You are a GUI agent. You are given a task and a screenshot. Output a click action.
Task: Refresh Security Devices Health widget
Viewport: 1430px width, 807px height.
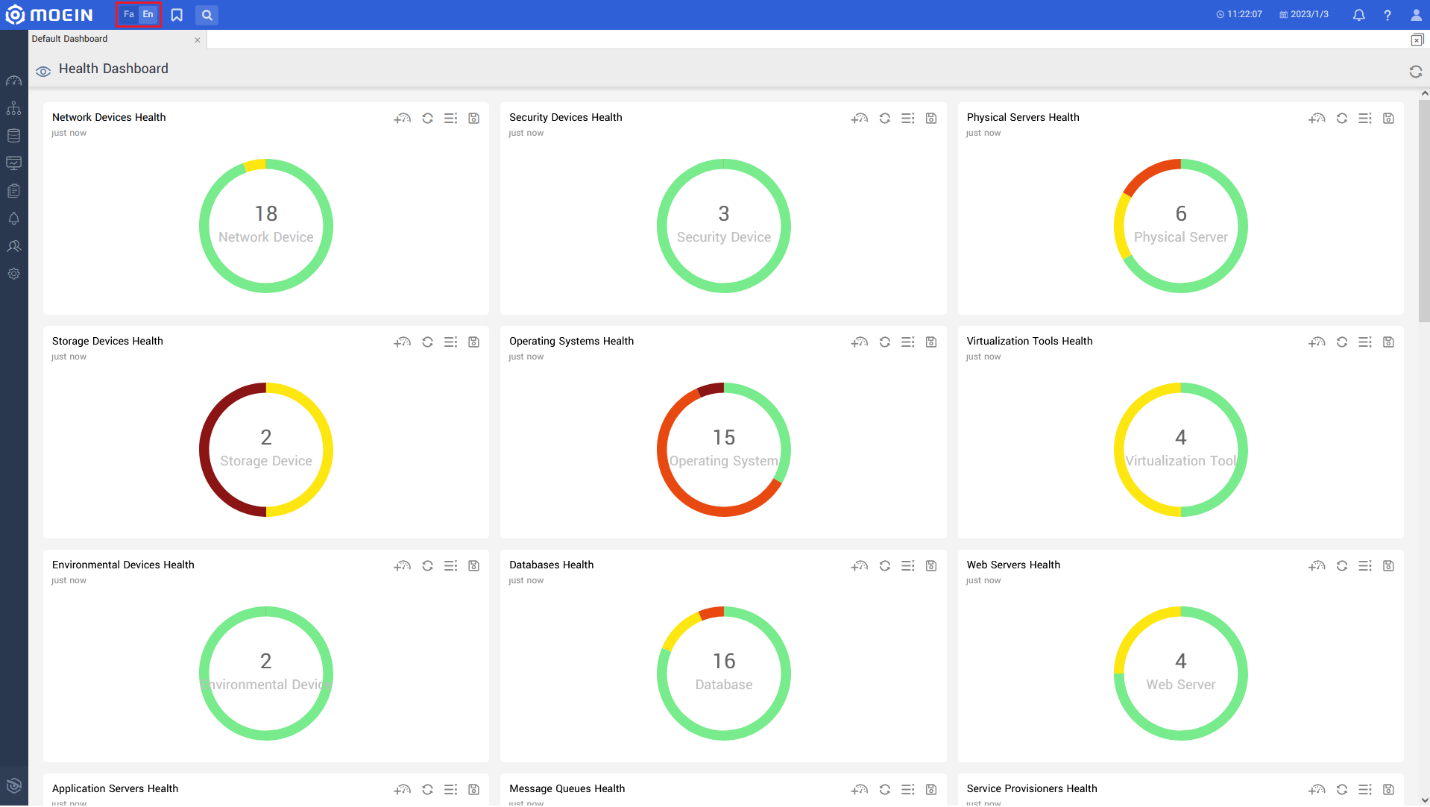(885, 118)
